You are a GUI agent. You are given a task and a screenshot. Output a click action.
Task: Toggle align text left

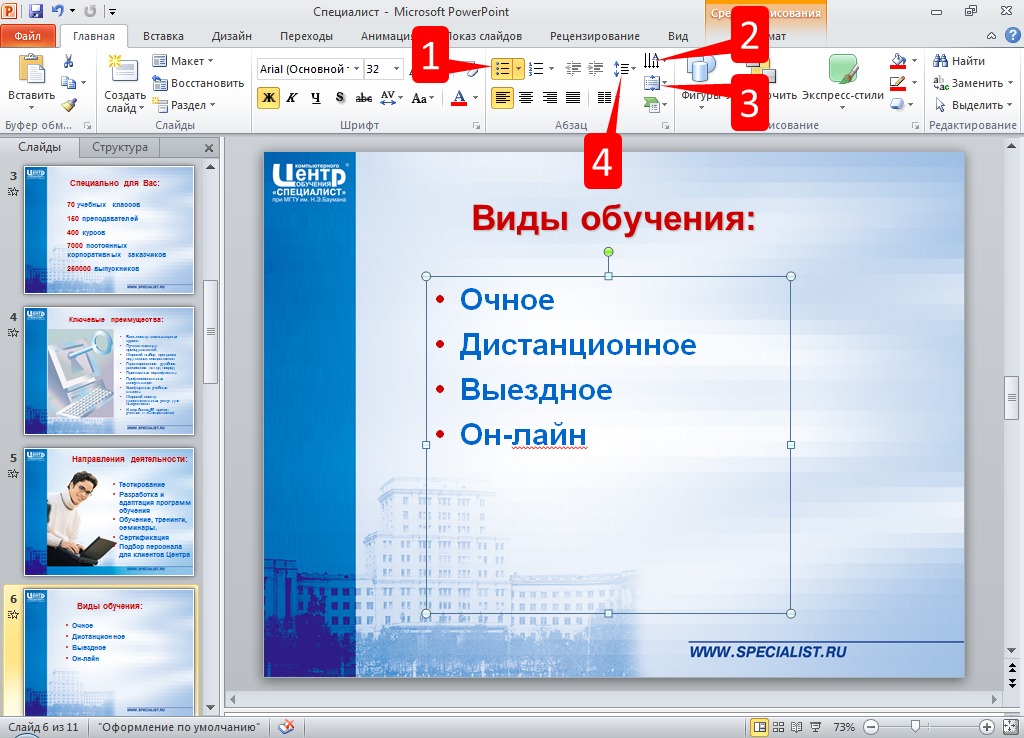pos(502,97)
